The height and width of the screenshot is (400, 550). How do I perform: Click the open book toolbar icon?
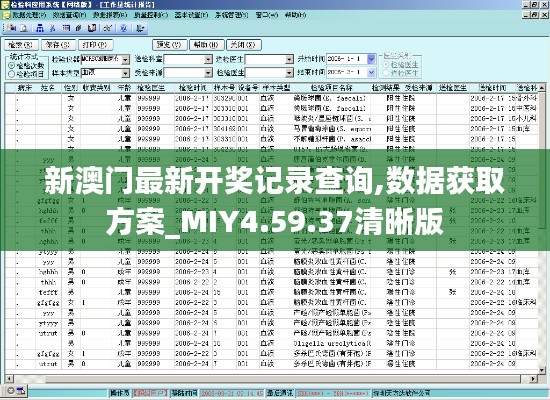coord(92,28)
